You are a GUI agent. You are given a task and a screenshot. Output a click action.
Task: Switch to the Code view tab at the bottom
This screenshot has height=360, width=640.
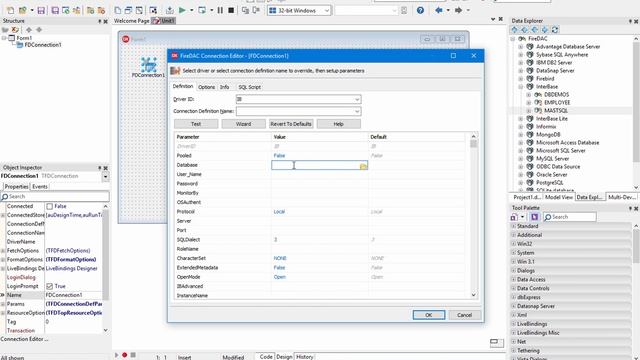266,357
